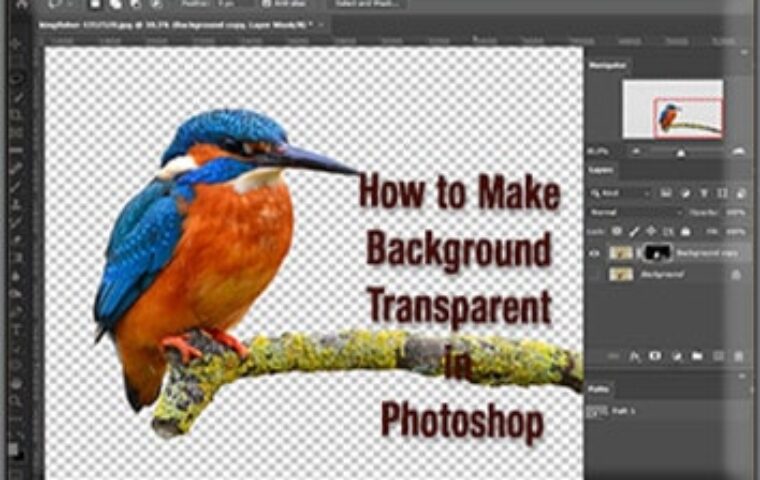Click the Feather input field
The width and height of the screenshot is (760, 480).
(x=234, y=4)
